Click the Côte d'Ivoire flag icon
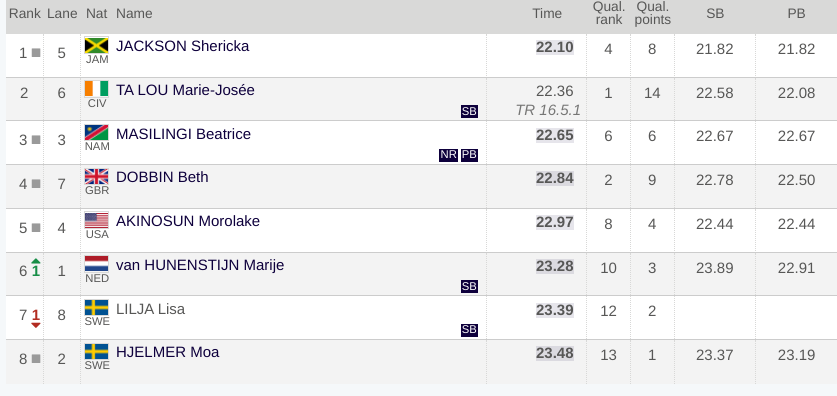 pos(97,89)
